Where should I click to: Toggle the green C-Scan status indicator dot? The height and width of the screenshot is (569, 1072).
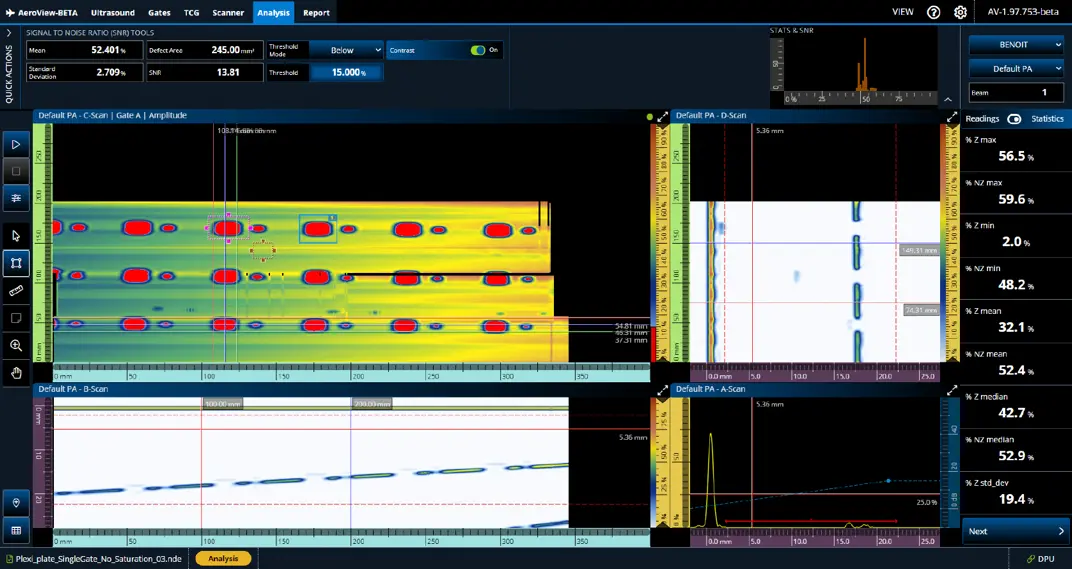[x=649, y=117]
